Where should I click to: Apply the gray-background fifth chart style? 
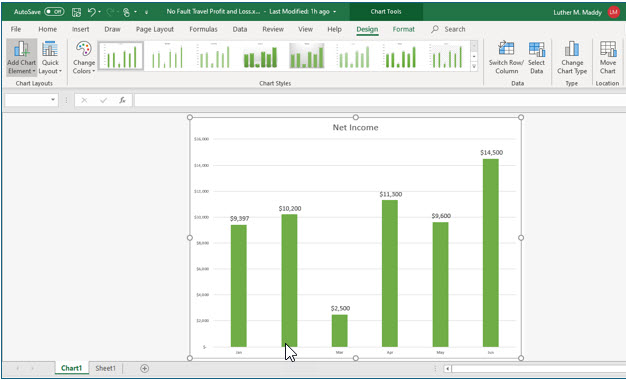click(x=307, y=56)
